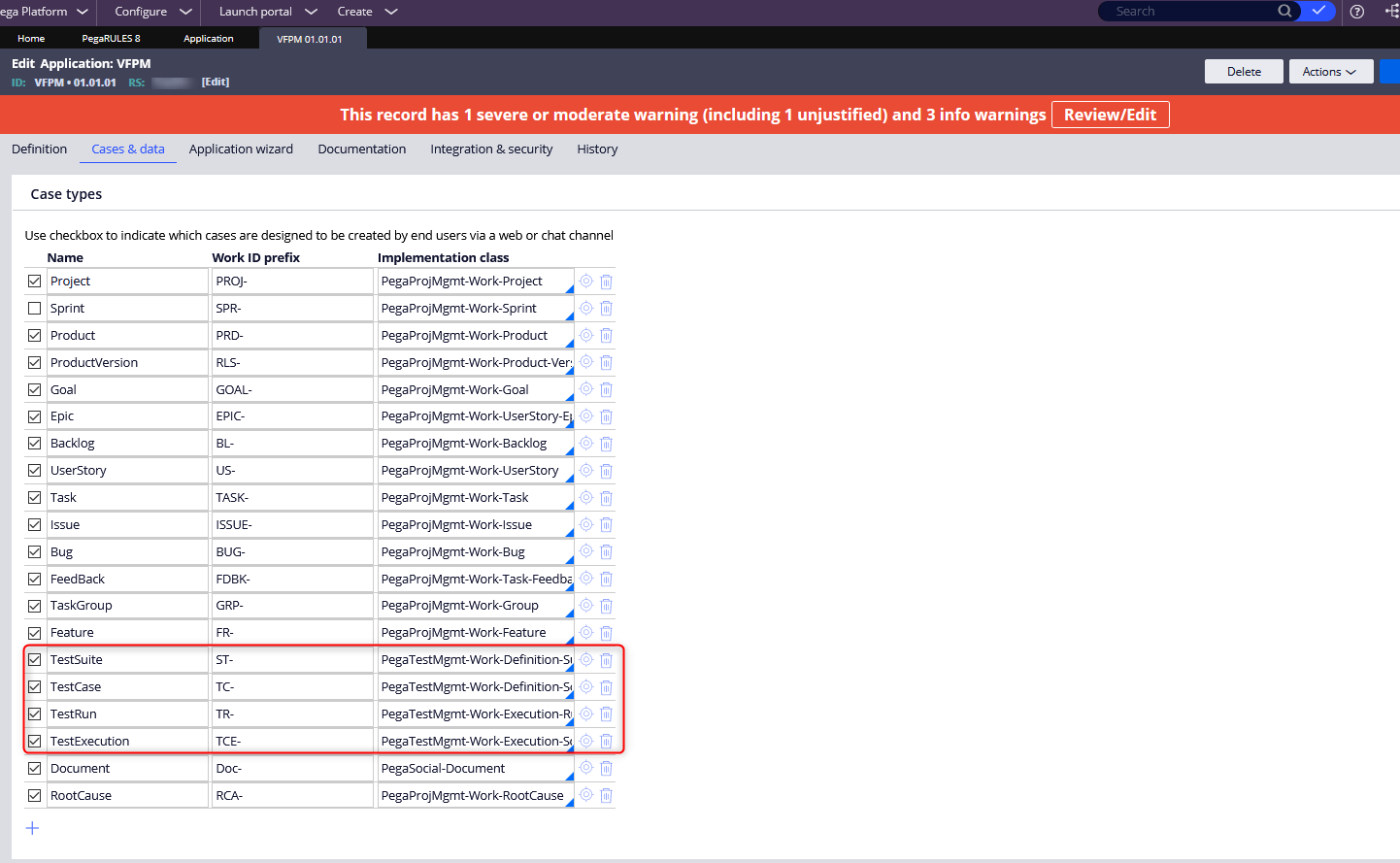
Task: Click the top Search field
Action: [x=1189, y=11]
